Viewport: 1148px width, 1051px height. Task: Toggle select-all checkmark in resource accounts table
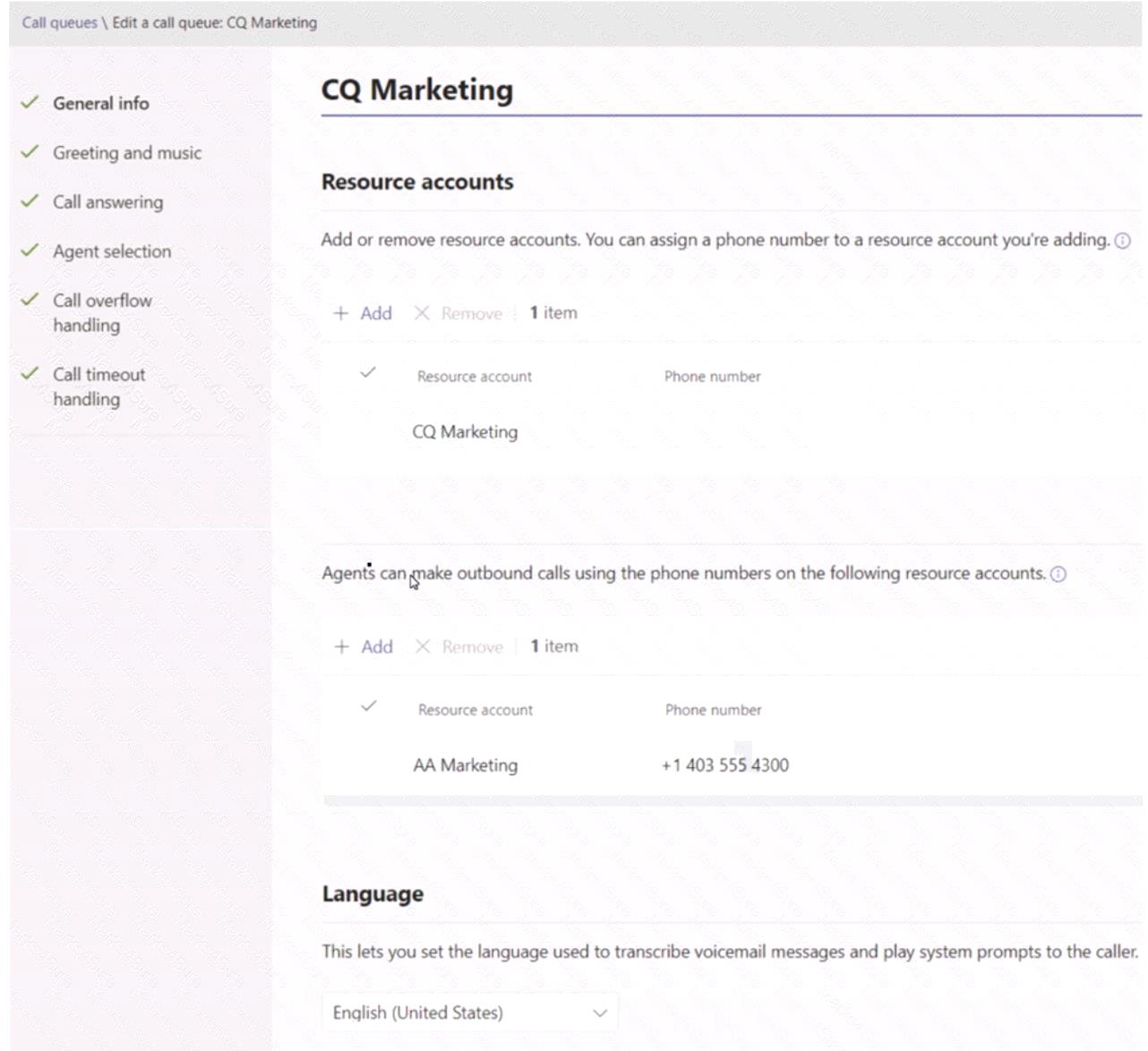[x=368, y=373]
